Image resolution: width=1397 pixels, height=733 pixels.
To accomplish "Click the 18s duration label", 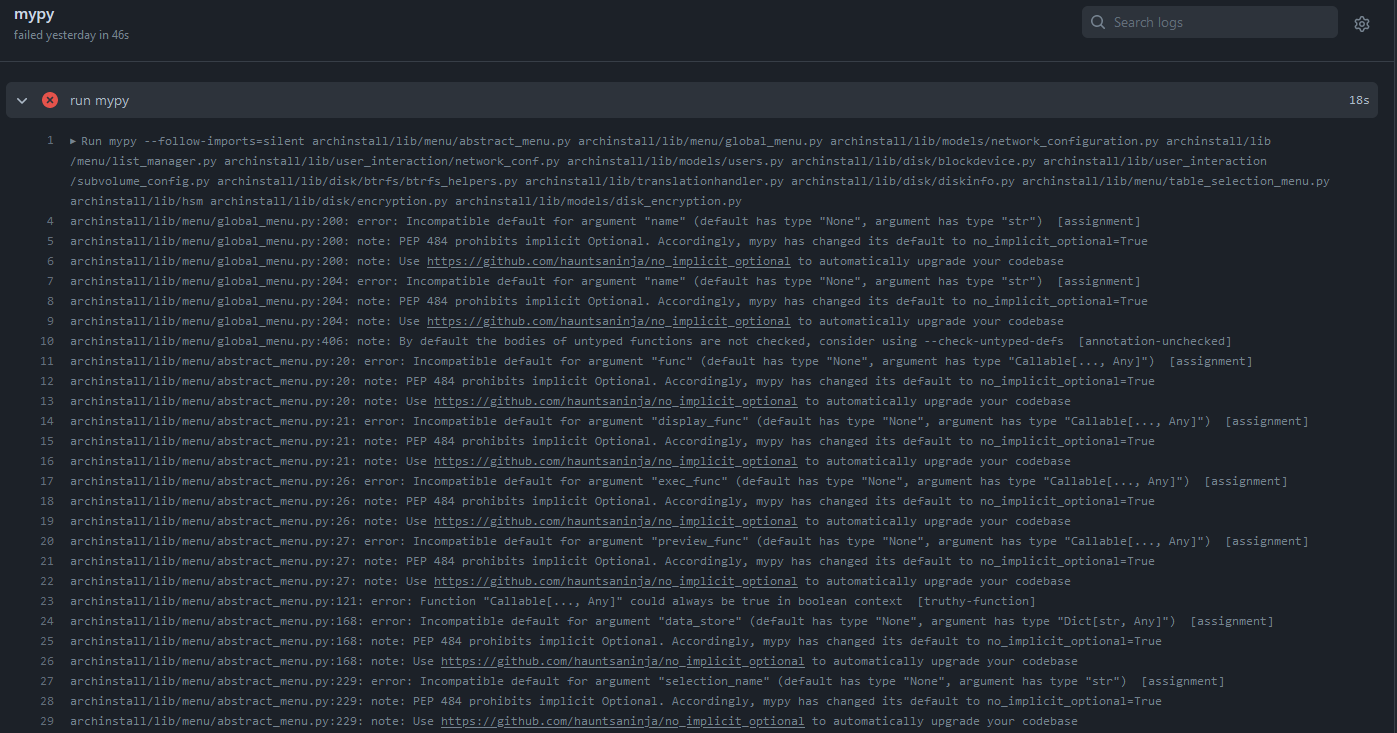I will [x=1359, y=100].
